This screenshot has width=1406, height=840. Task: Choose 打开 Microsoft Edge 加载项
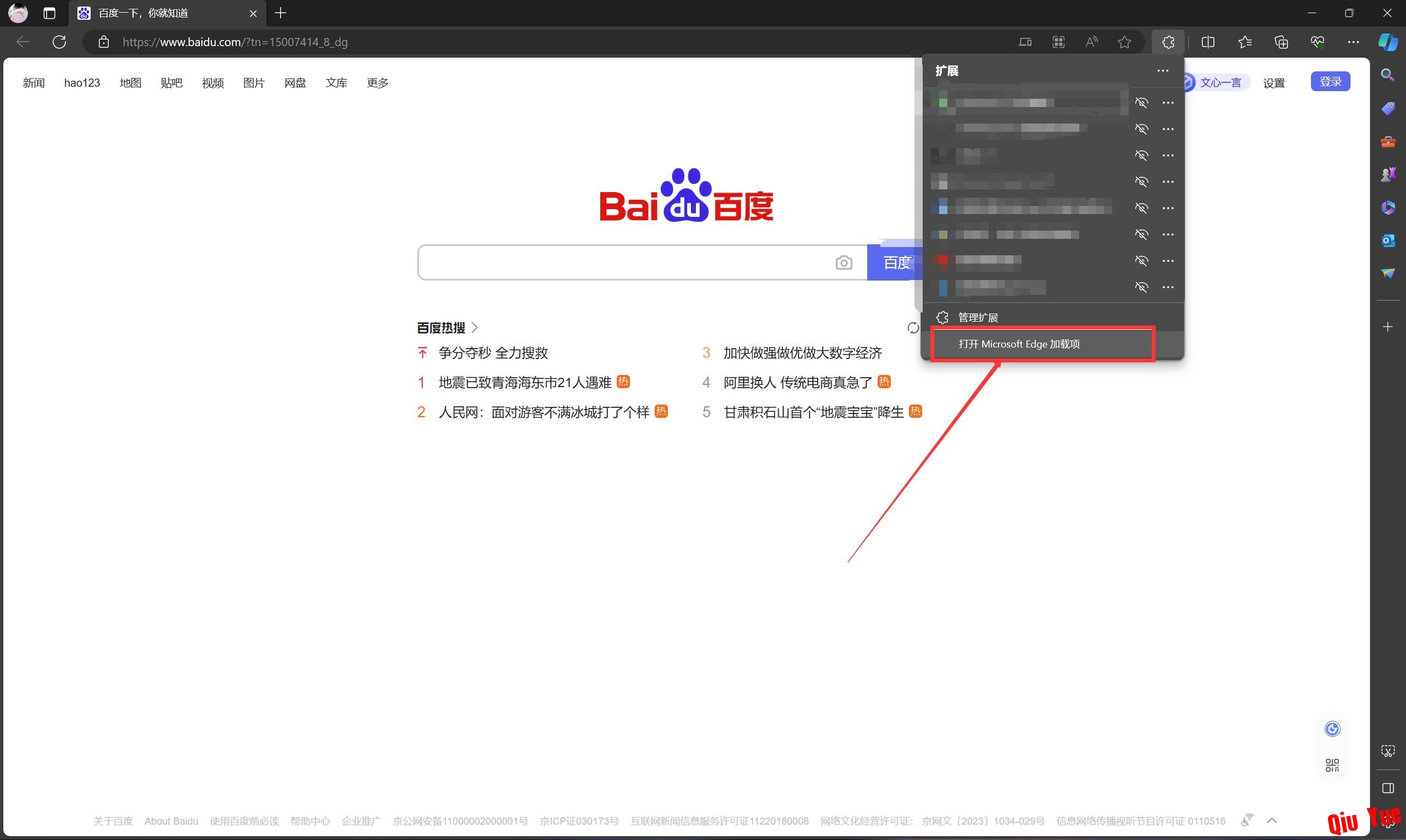(x=1053, y=344)
